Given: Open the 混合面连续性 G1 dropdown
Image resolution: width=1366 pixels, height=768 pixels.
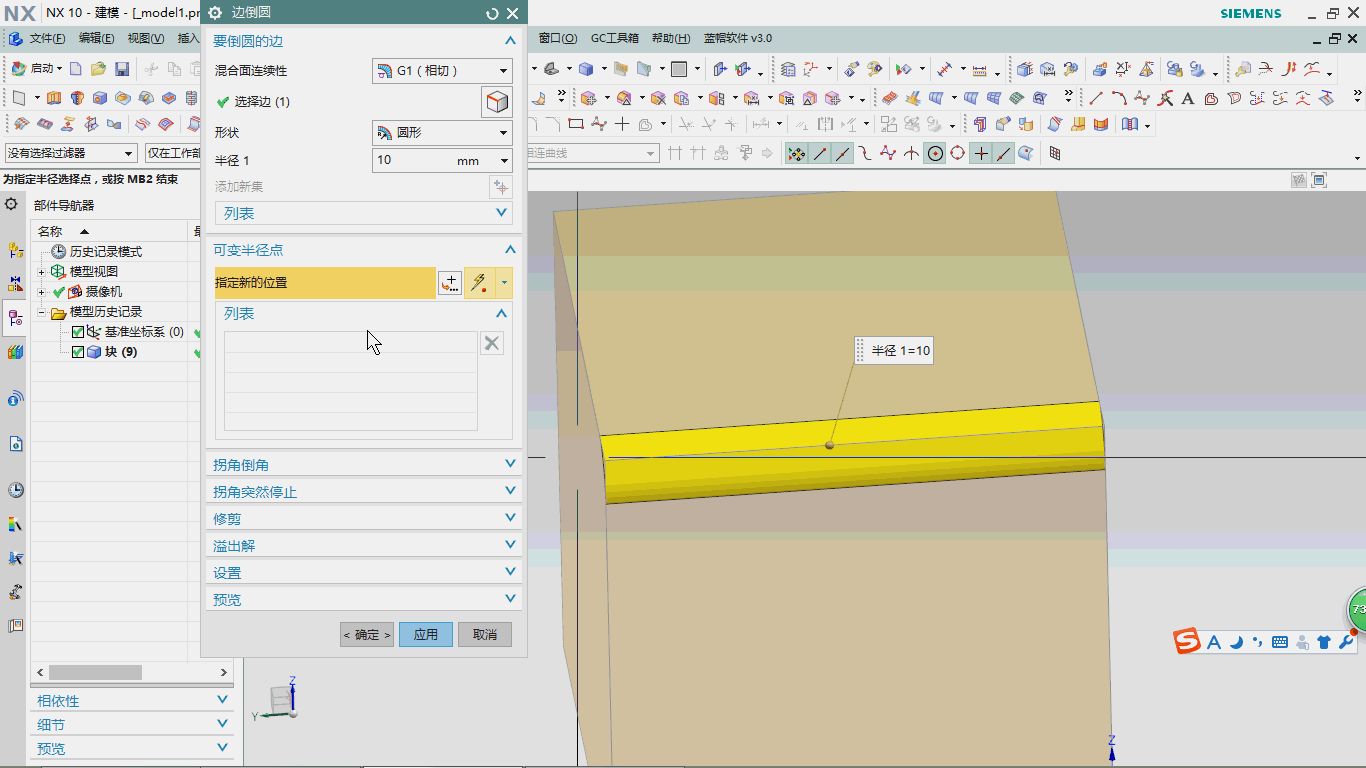Looking at the screenshot, I should coord(442,71).
